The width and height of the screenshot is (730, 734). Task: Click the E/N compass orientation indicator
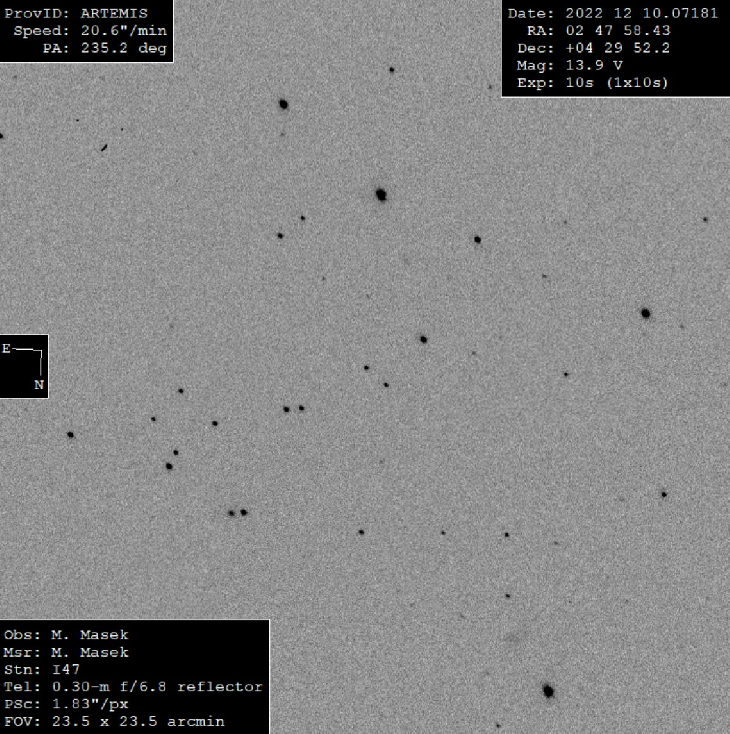[x=24, y=366]
